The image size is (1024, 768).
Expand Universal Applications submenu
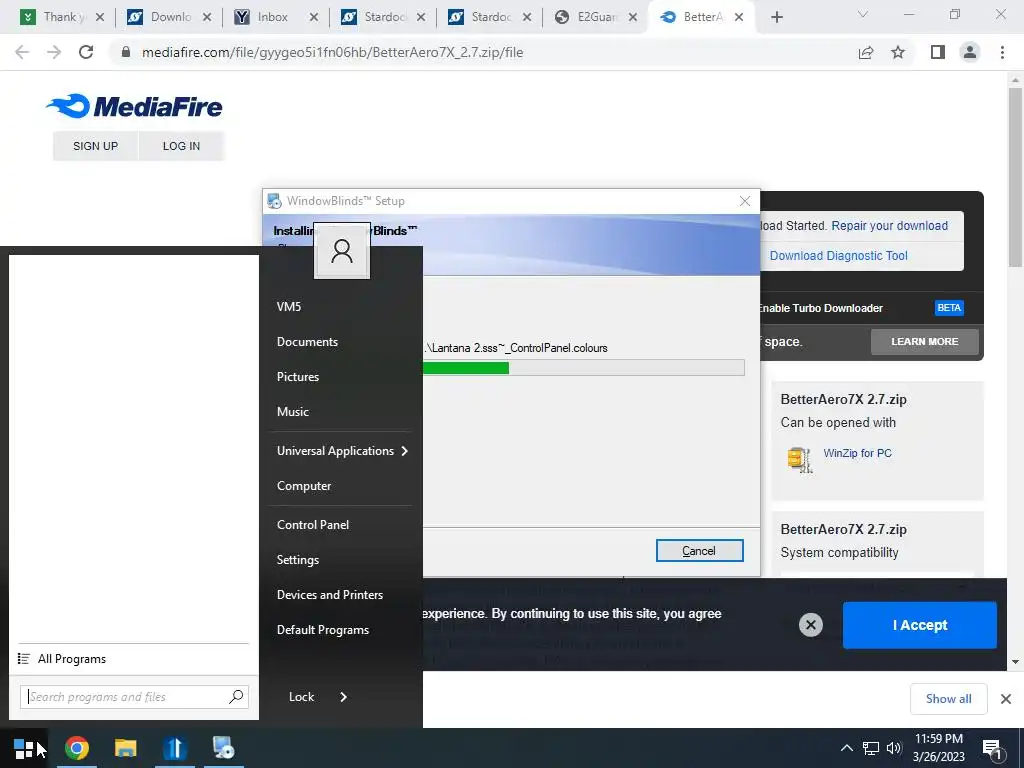(342, 451)
